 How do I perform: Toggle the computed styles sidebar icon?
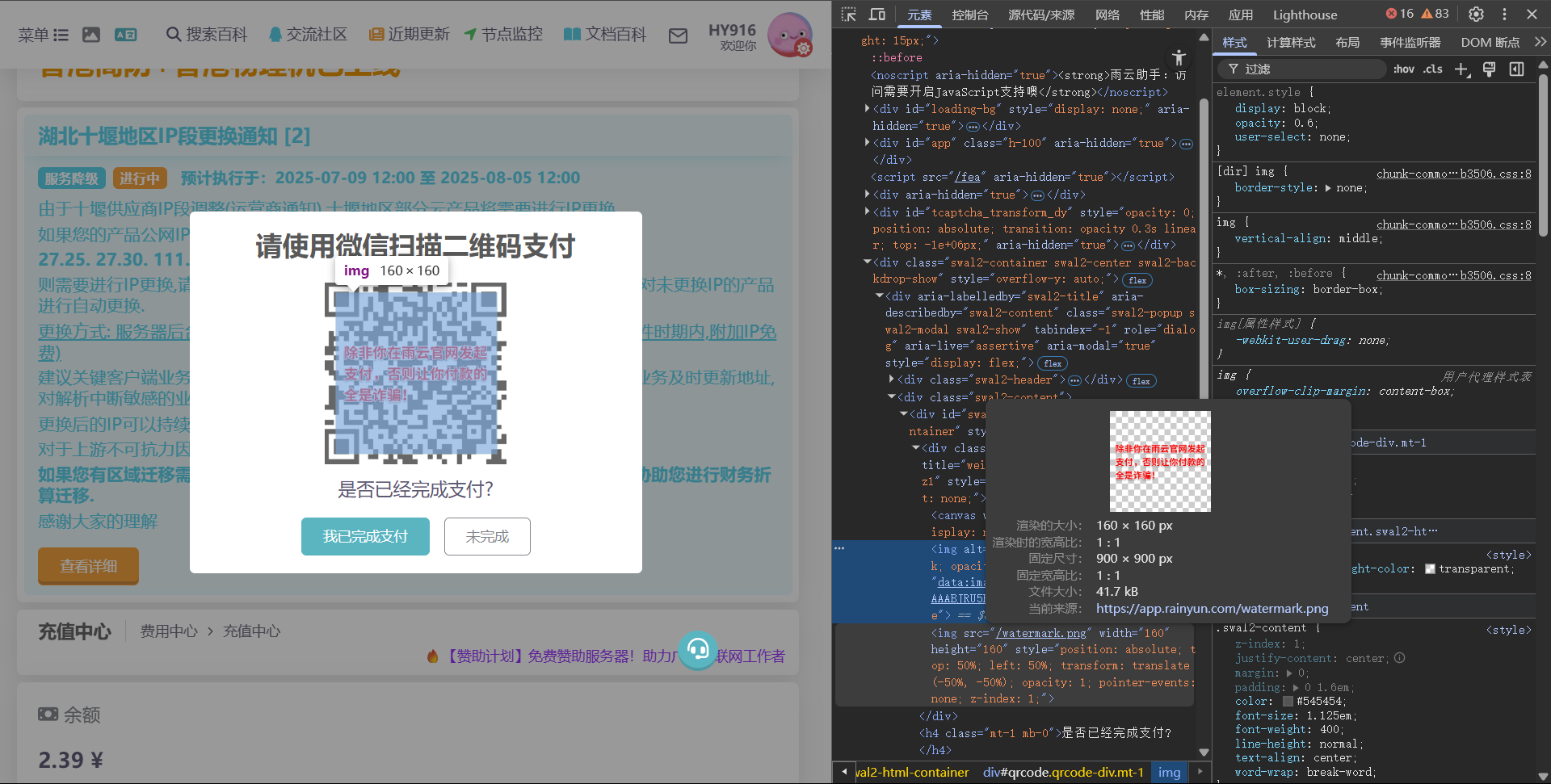coord(1516,69)
